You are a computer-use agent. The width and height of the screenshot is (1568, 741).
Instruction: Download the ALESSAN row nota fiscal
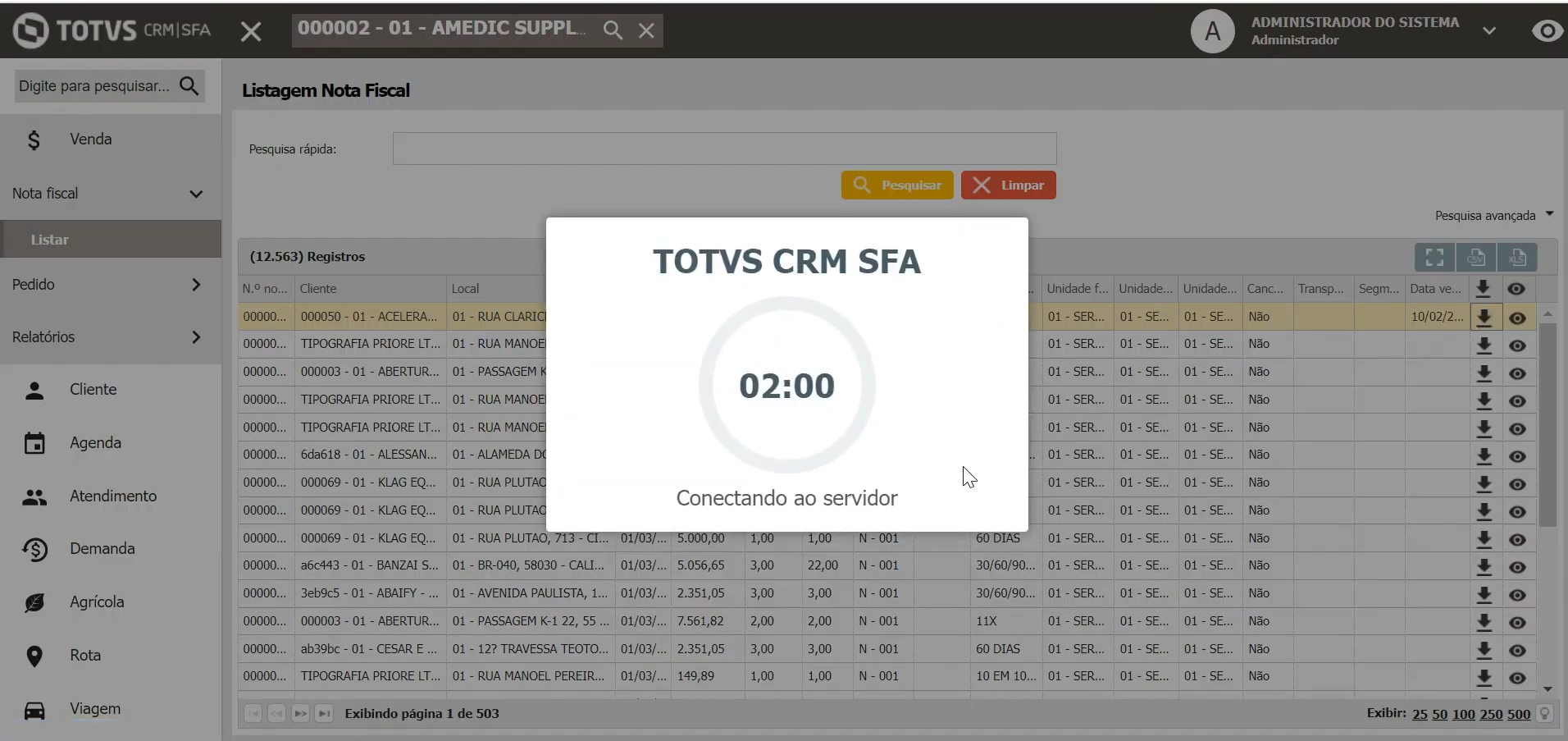[1484, 455]
